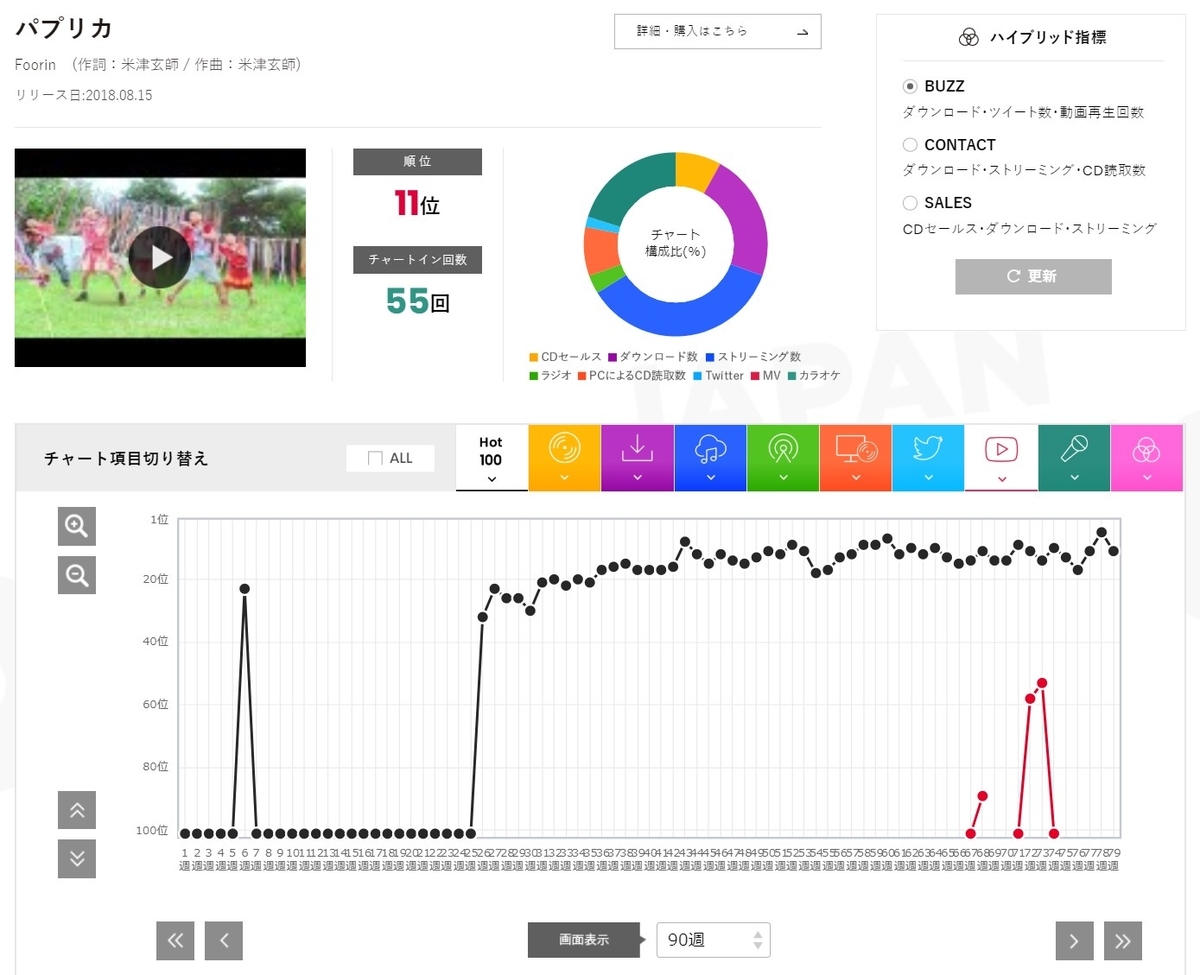Toggle the blue streaming cloud chart tab
Viewport: 1200px width, 975px height.
click(x=710, y=458)
